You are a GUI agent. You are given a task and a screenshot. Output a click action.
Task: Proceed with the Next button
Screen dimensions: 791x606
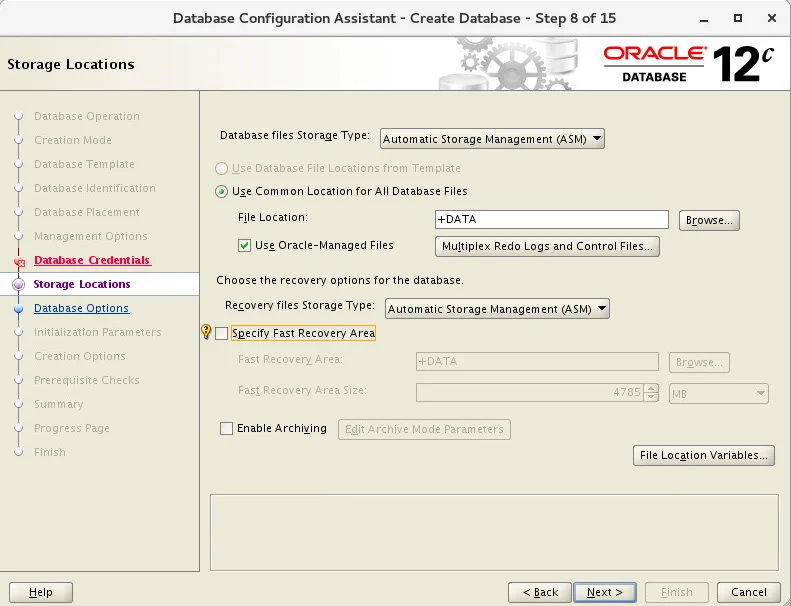[604, 592]
